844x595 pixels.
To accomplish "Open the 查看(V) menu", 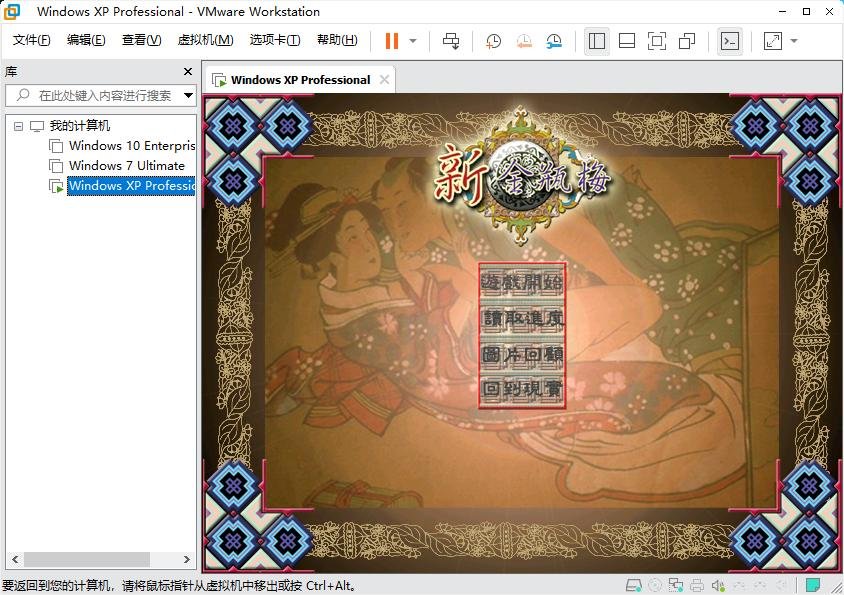I will 142,40.
